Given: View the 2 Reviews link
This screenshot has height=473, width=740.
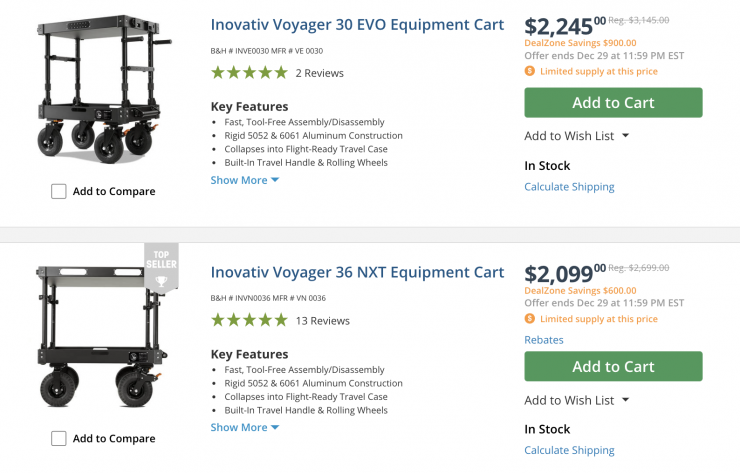Looking at the screenshot, I should [320, 73].
